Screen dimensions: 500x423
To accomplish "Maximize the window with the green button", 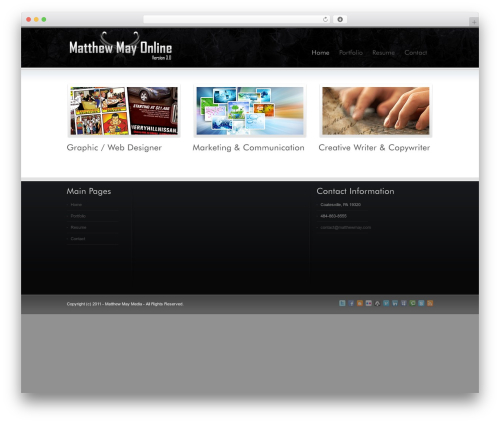I will (44, 19).
